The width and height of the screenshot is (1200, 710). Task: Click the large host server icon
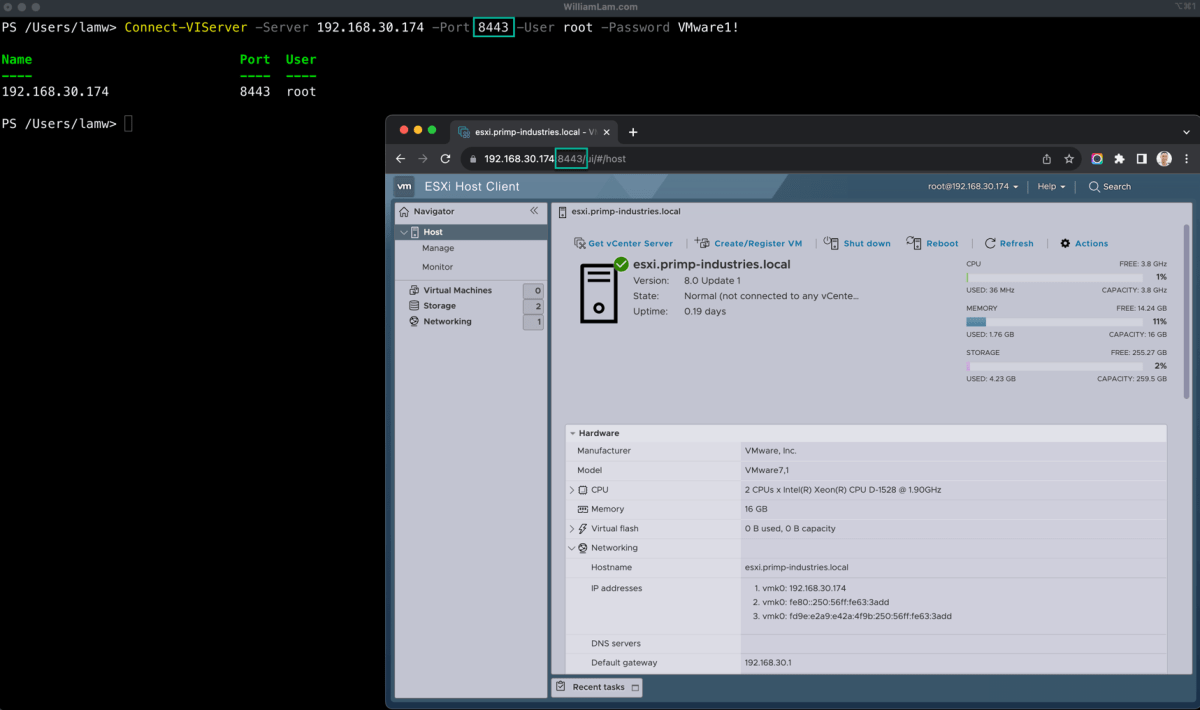click(x=601, y=291)
